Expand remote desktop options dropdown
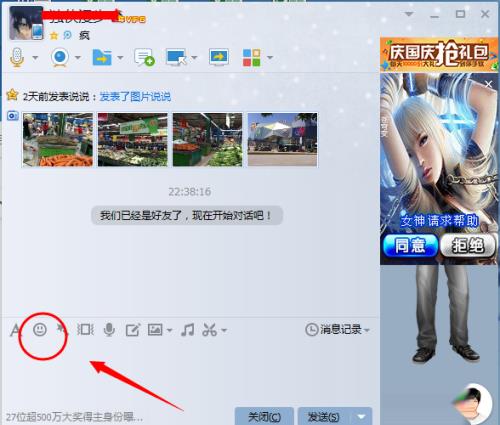The image size is (500, 425). click(194, 57)
